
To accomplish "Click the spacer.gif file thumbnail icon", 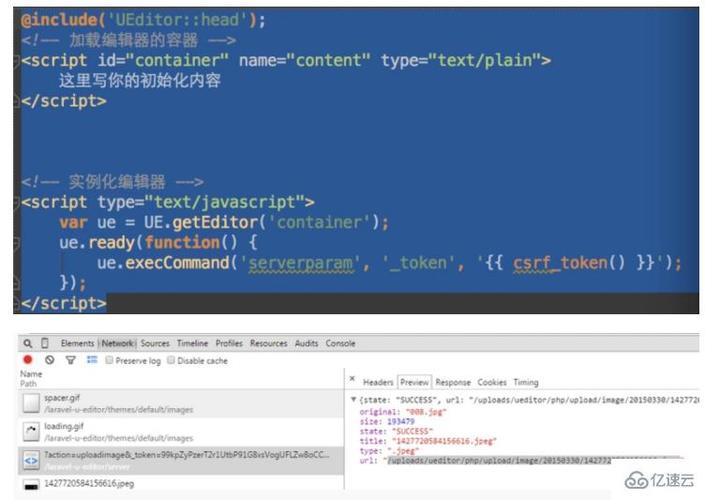I will (31, 403).
